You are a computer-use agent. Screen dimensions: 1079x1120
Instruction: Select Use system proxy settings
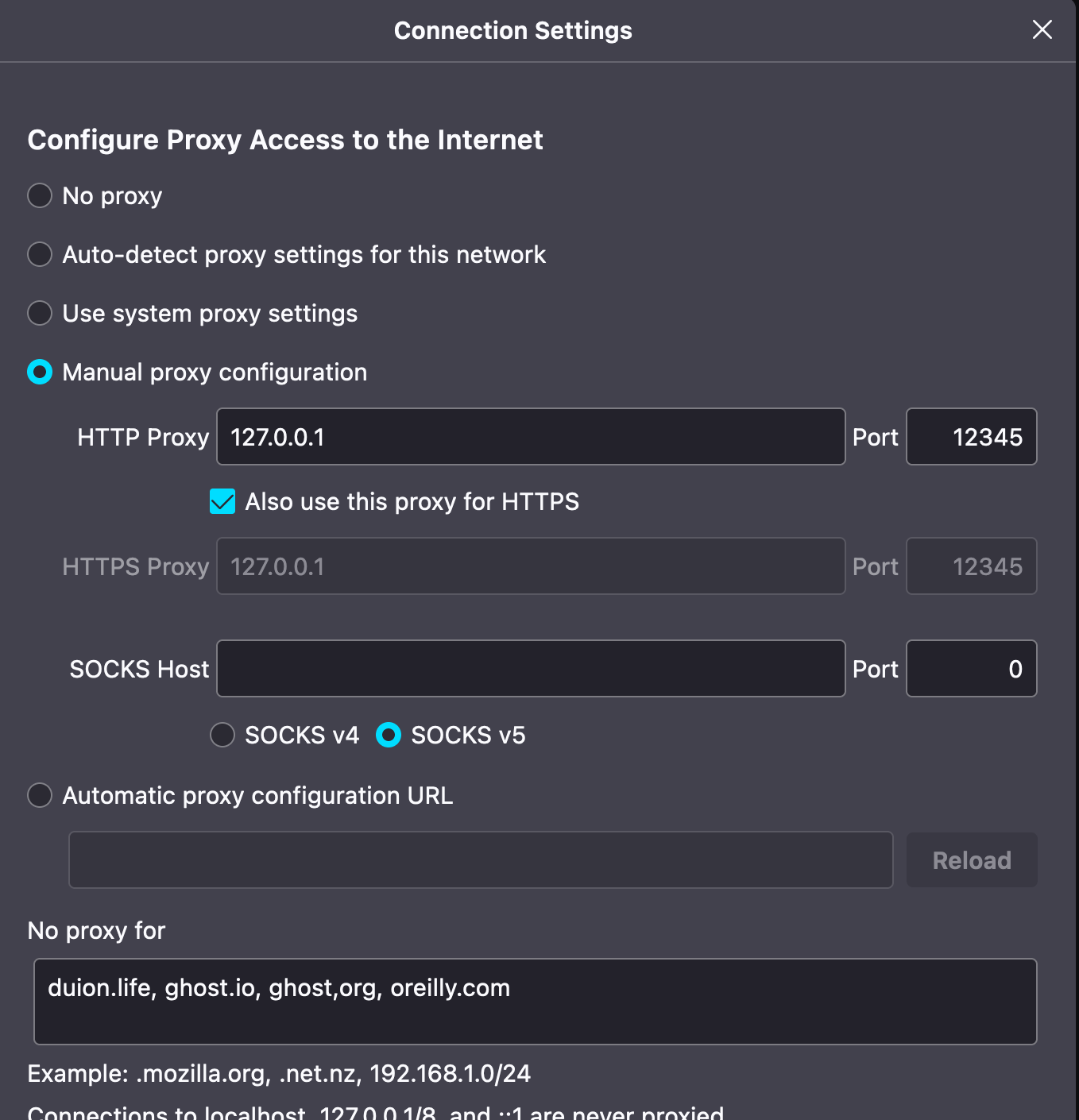click(40, 313)
